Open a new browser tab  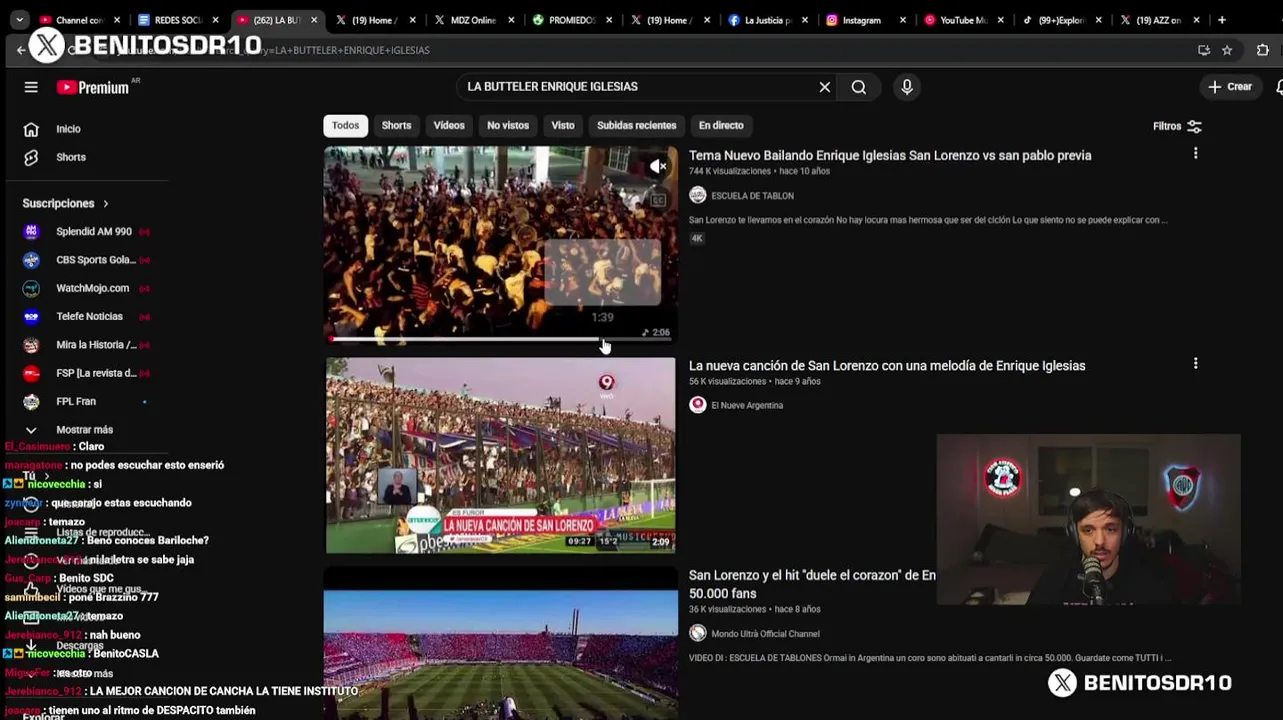tap(1222, 20)
